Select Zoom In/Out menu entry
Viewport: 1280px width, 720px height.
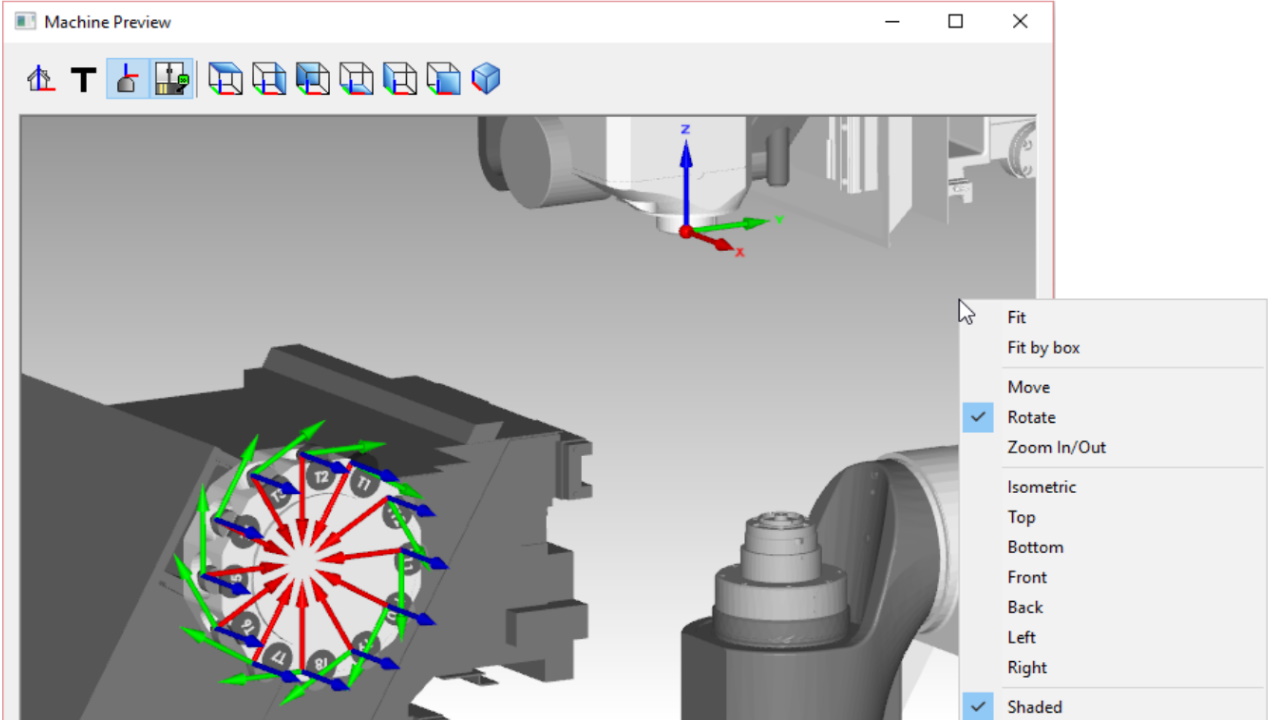click(x=1056, y=448)
